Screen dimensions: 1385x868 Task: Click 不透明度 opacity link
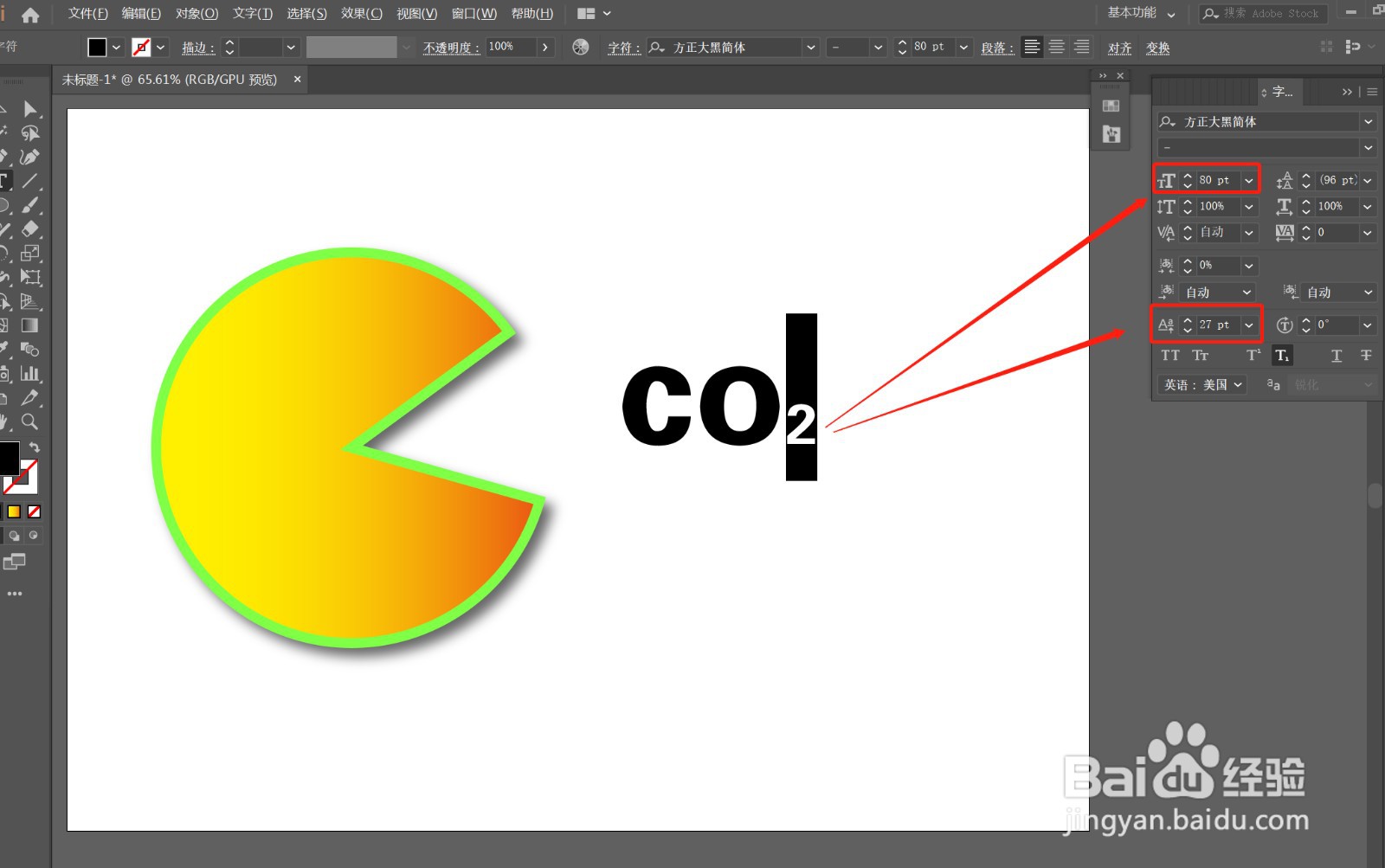[451, 48]
